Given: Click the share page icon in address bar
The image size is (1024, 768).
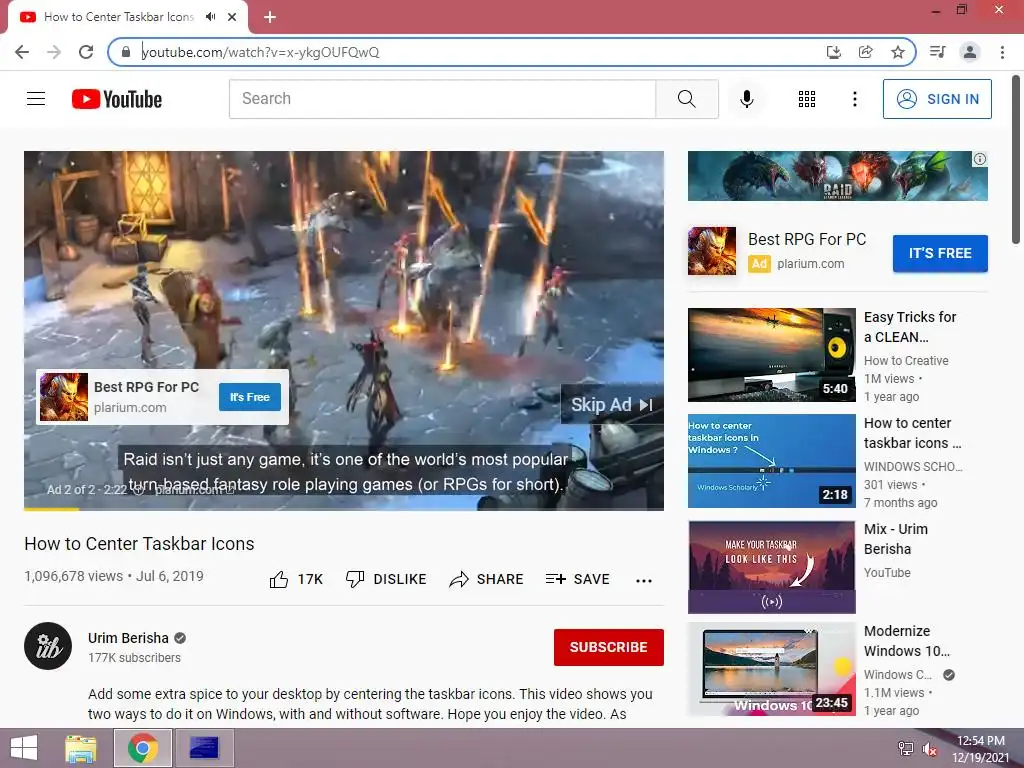Looking at the screenshot, I should pos(865,52).
